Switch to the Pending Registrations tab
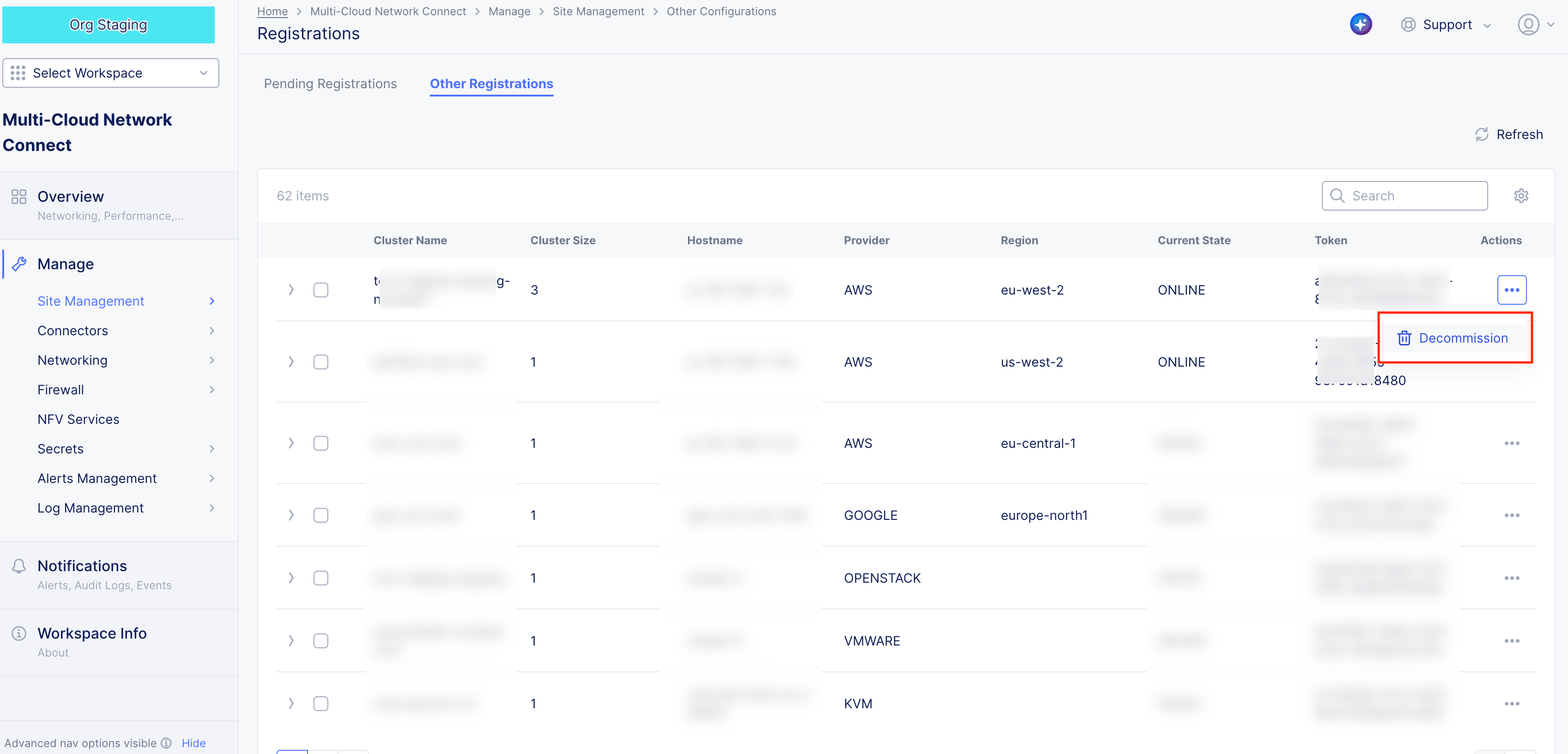Viewport: 1568px width, 754px height. tap(330, 84)
